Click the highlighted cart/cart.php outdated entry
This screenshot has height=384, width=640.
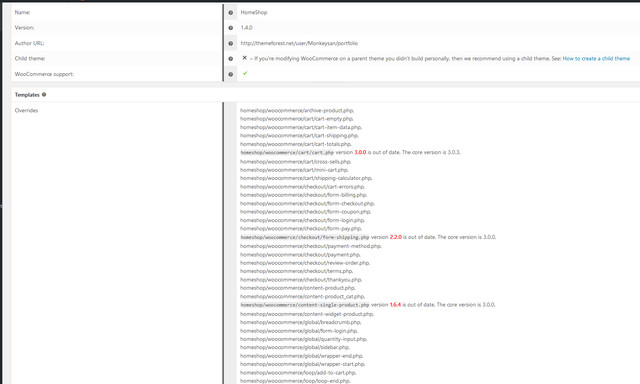[287, 153]
